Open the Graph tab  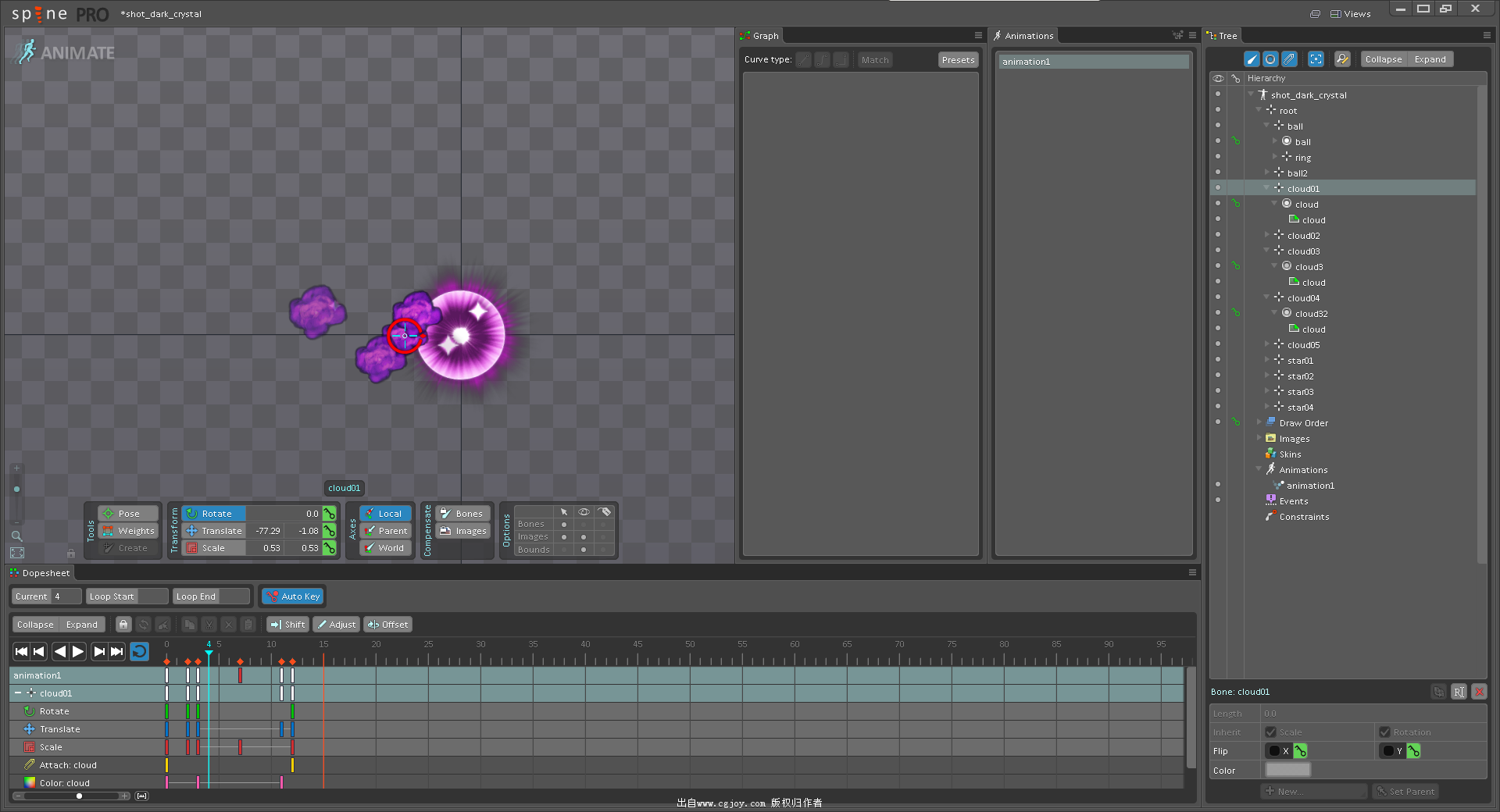(759, 36)
